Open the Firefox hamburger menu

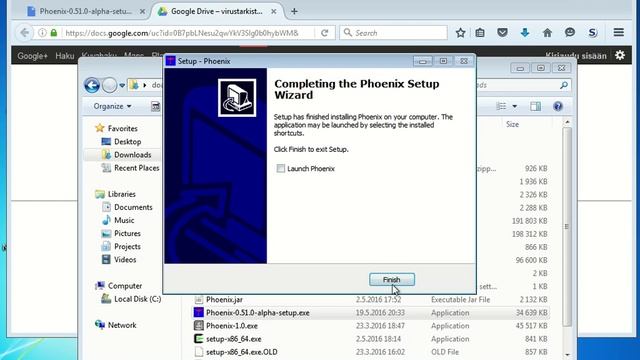(x=619, y=32)
